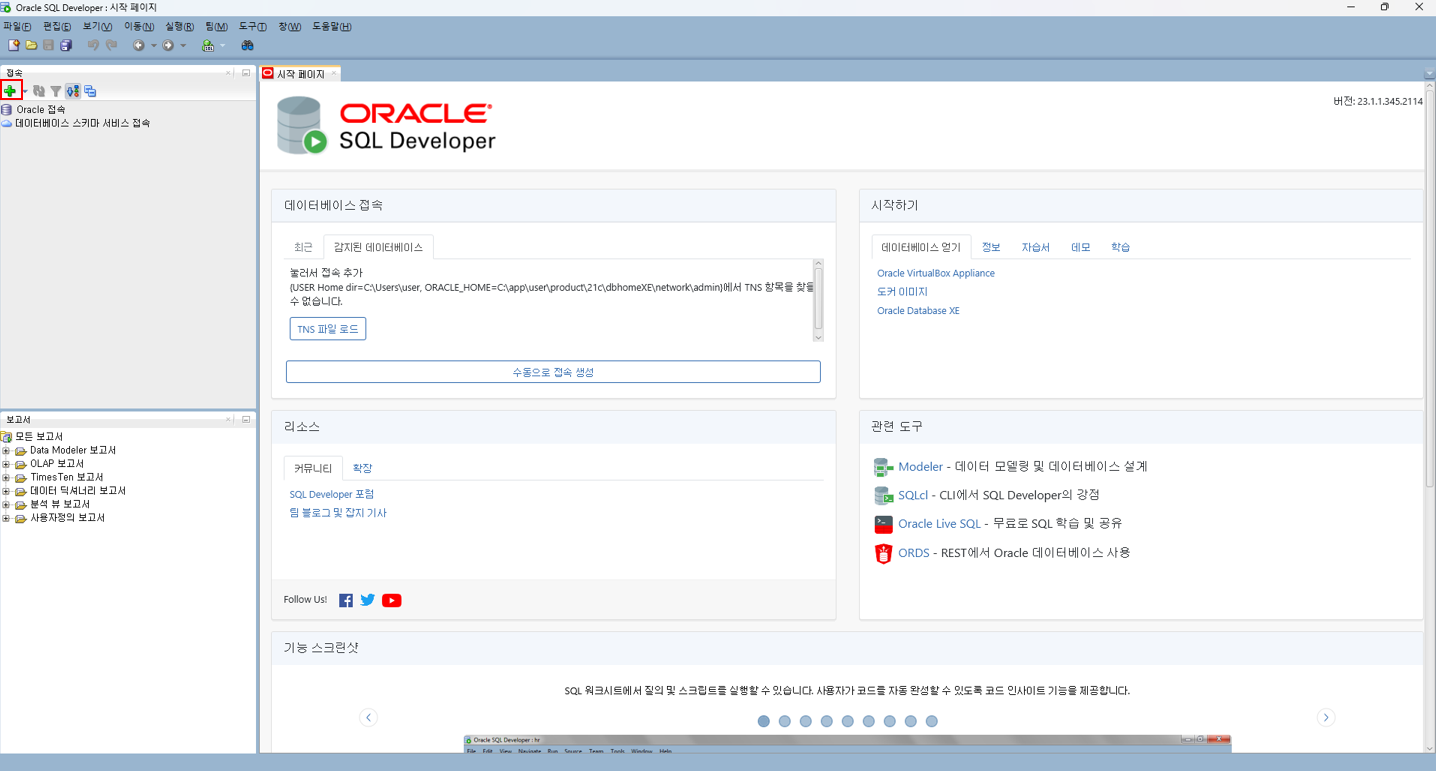Expand the 분석 뷰 보고서 node
This screenshot has height=771, width=1436.
(6, 505)
